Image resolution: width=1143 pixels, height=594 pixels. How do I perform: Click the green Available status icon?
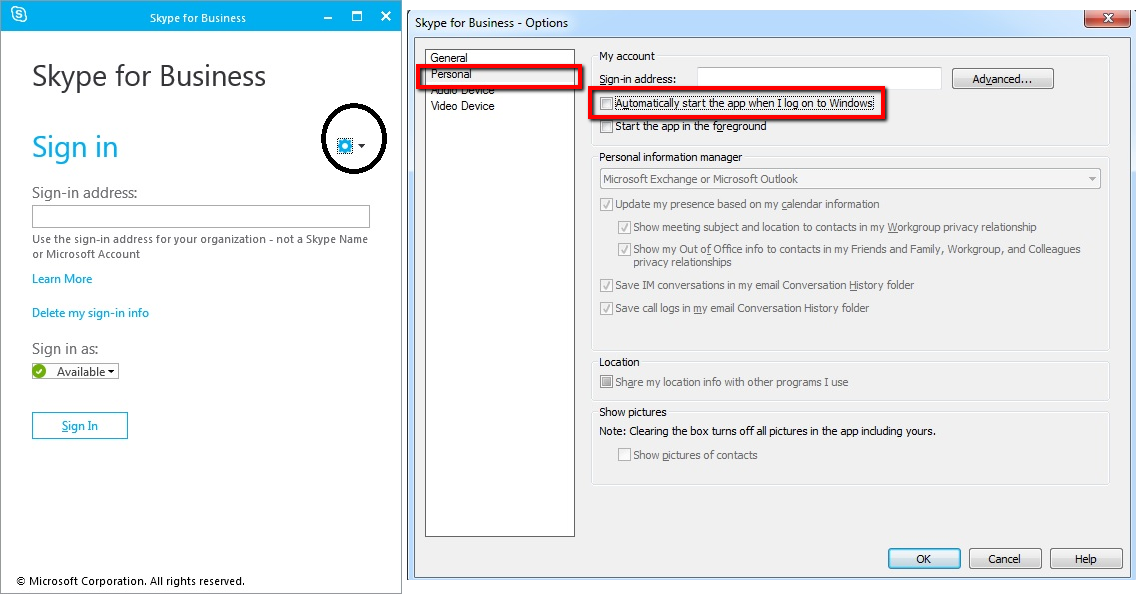click(x=39, y=372)
